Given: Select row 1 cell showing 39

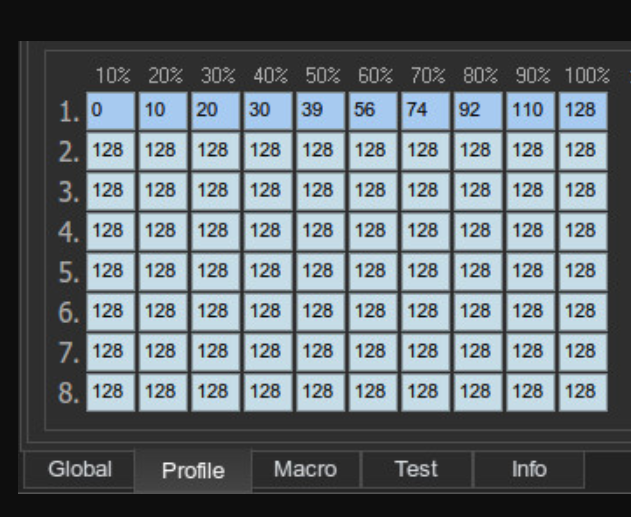Looking at the screenshot, I should click(320, 111).
